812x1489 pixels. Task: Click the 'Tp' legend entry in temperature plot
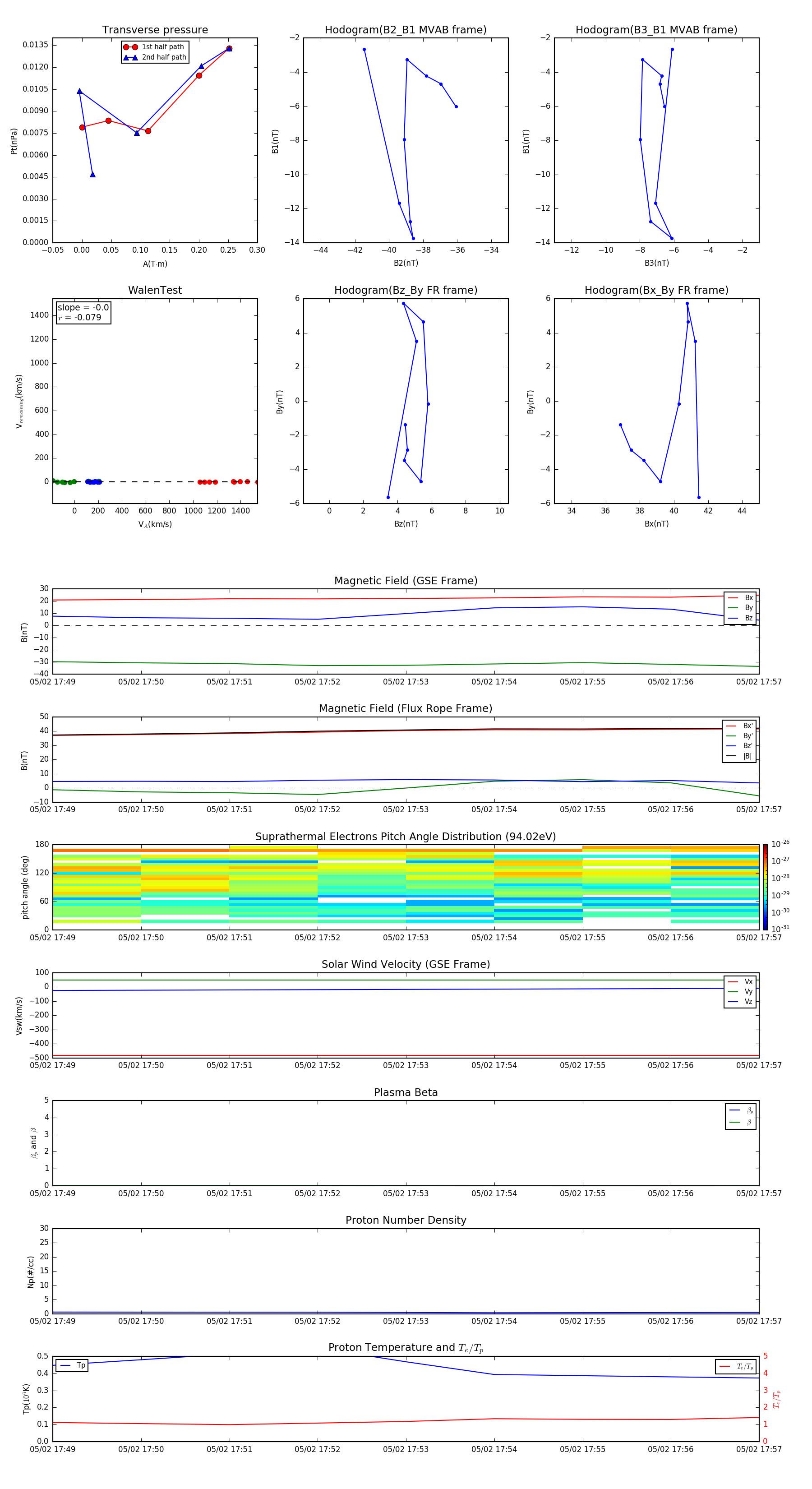click(72, 1366)
